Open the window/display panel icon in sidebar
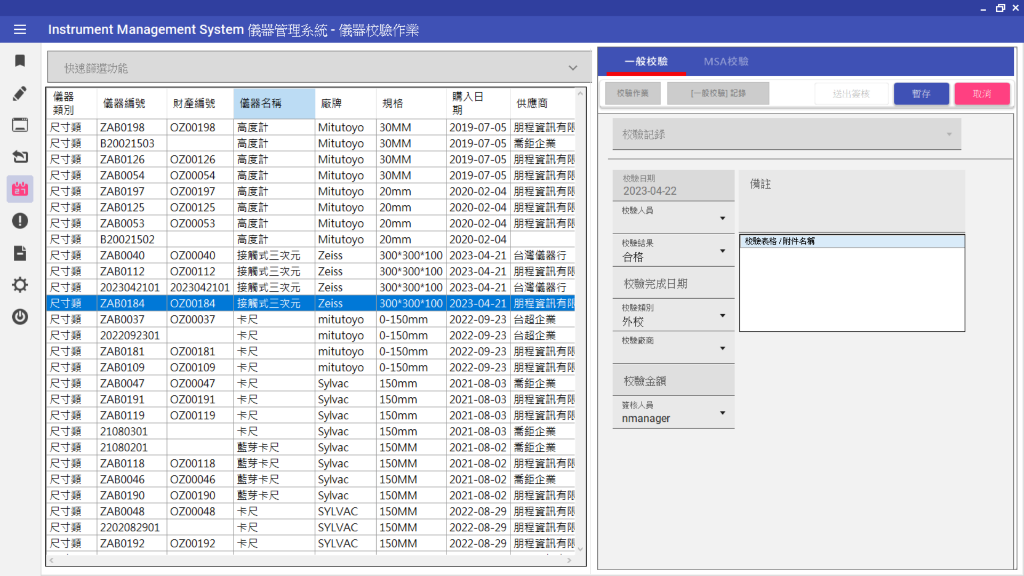This screenshot has height=576, width=1024. (19, 125)
